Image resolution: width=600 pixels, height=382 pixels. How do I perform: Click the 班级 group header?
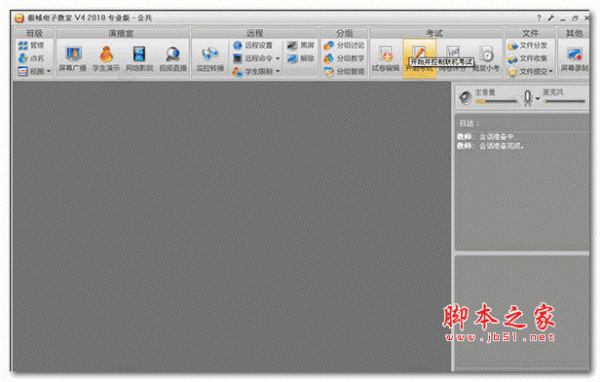point(34,33)
